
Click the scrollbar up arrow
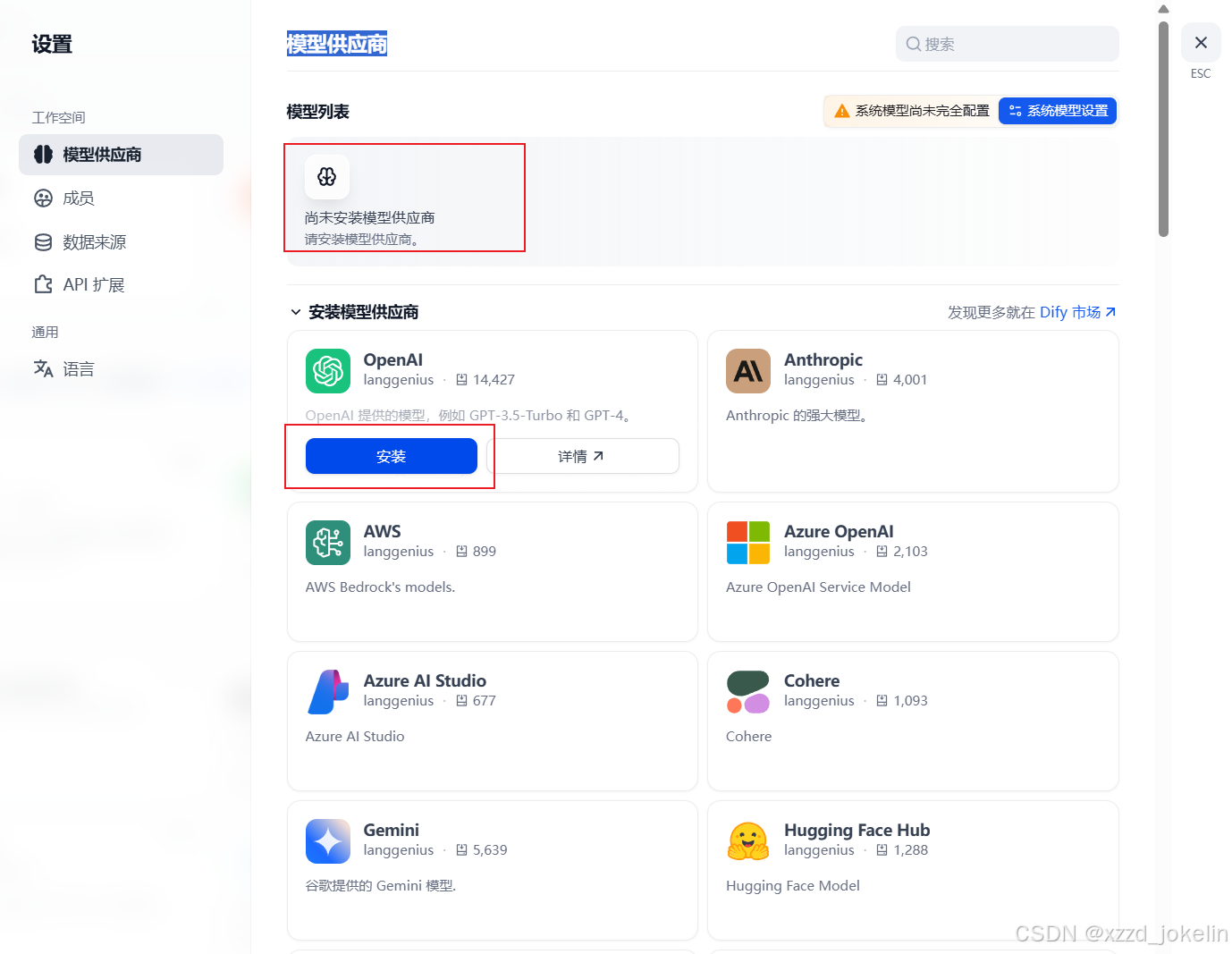click(x=1163, y=9)
